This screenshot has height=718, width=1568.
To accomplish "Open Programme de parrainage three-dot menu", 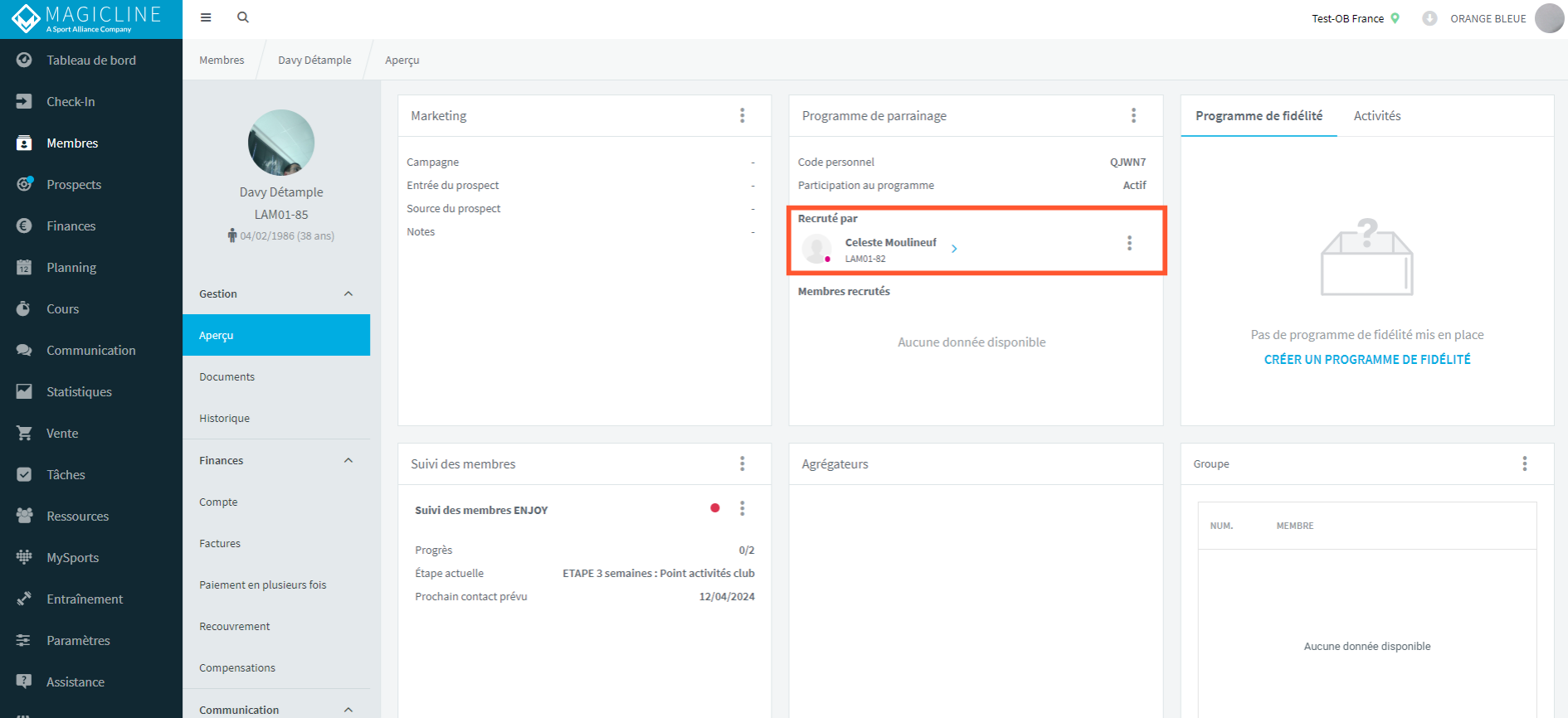I will [1133, 115].
